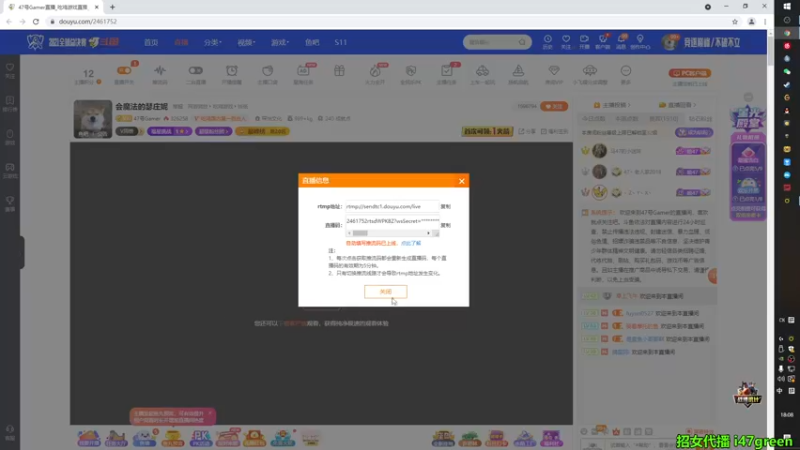
Task: Open the S11 navigation item
Action: pos(341,42)
